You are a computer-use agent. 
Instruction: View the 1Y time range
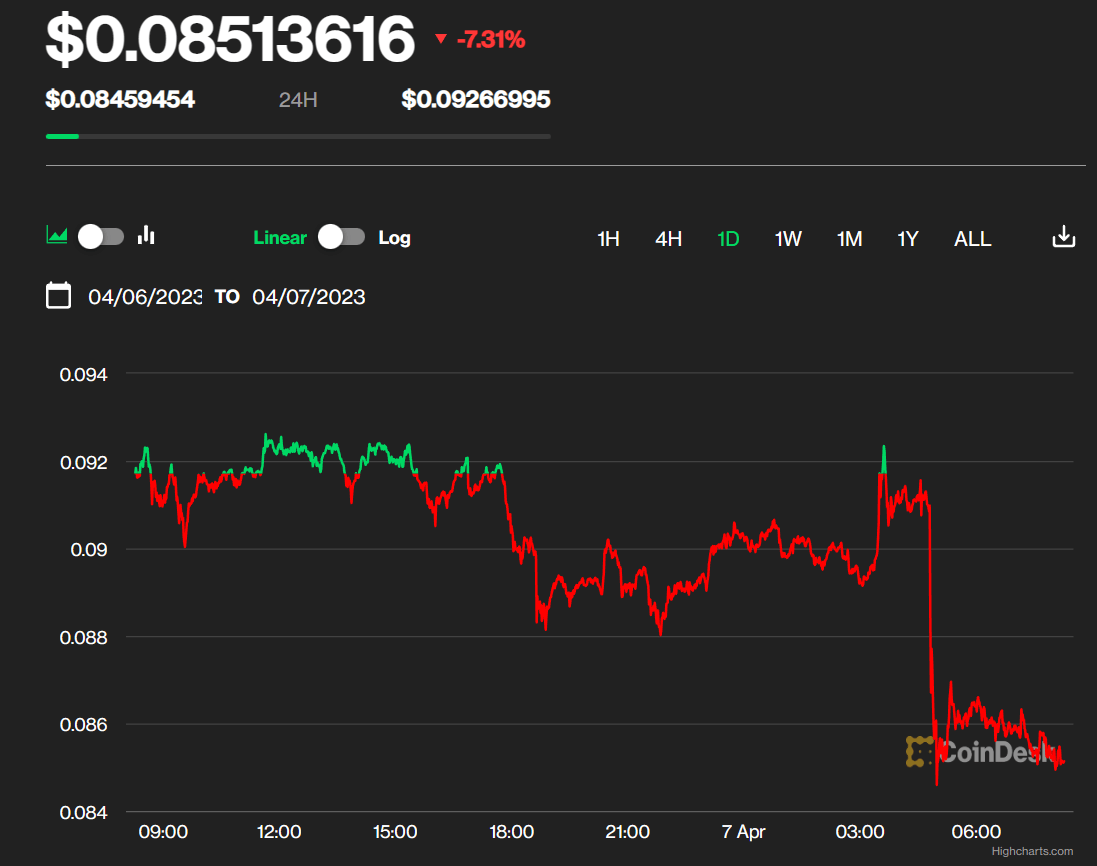pos(907,239)
